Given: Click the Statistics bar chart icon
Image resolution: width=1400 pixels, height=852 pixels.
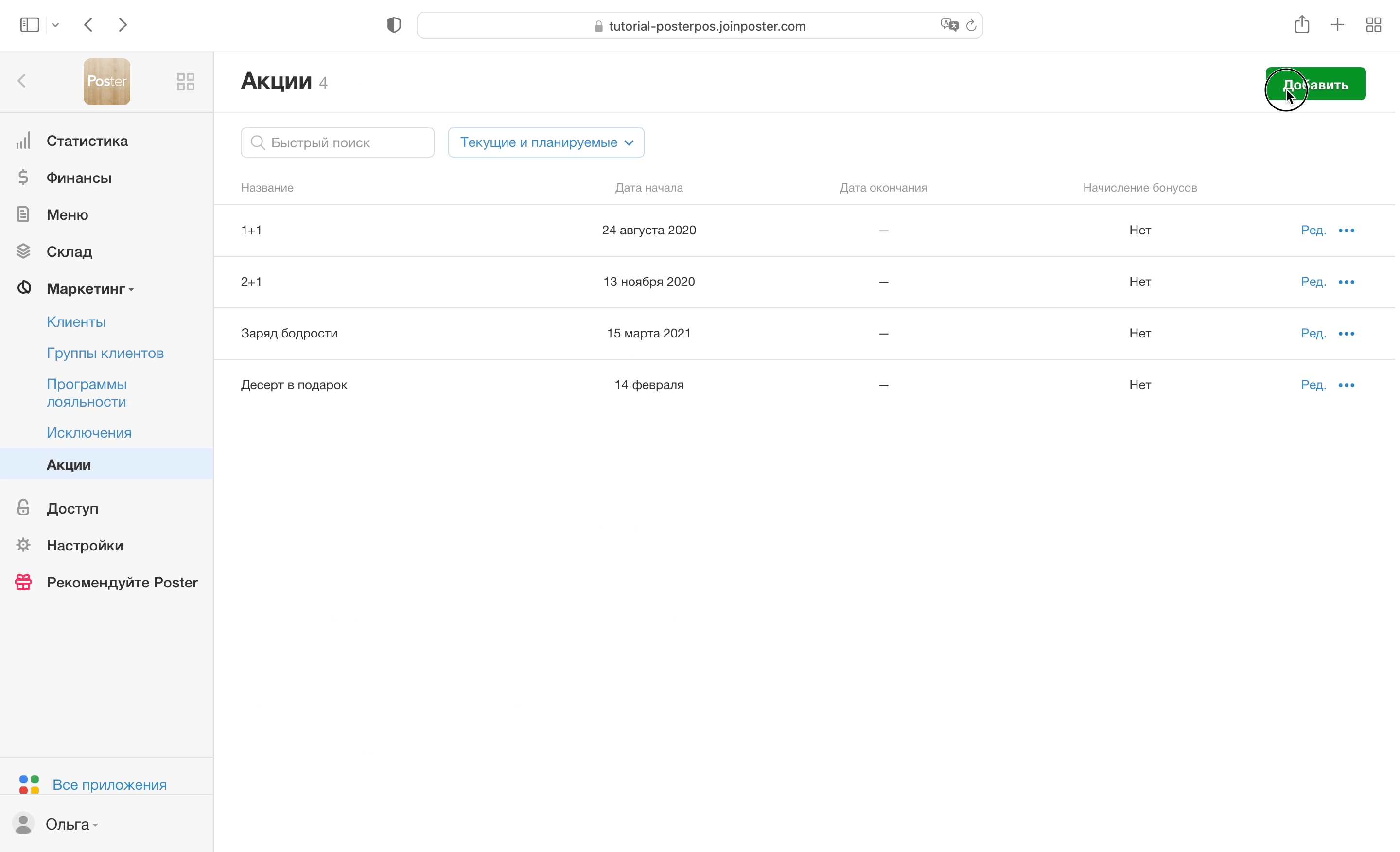Looking at the screenshot, I should [23, 141].
